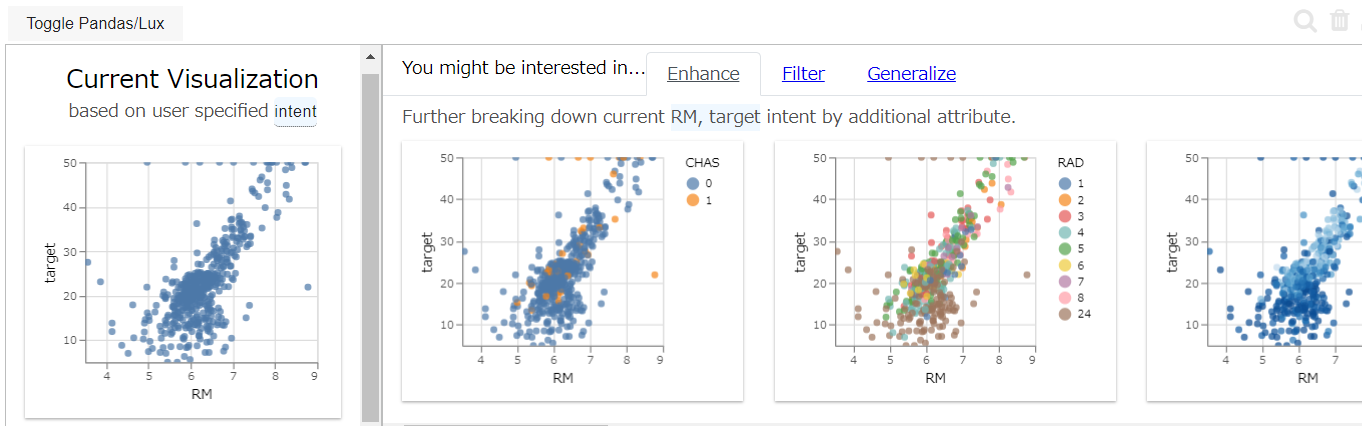Click the trash delete icon
Image resolution: width=1362 pixels, height=426 pixels.
(x=1339, y=21)
